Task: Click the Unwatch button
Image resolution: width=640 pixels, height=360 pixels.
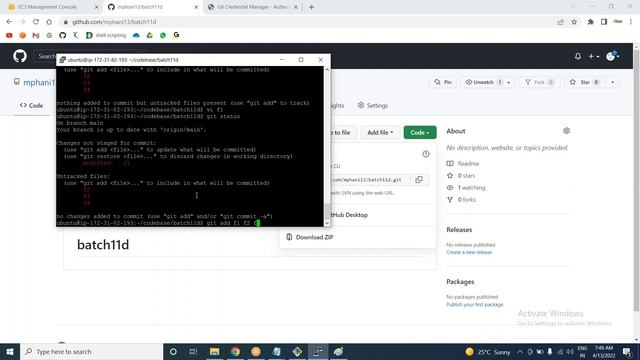Action: coord(482,82)
